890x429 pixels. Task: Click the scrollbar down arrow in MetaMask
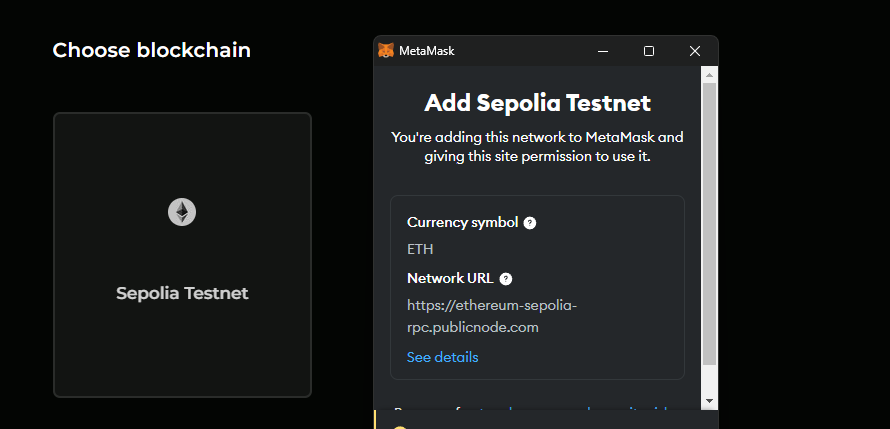tap(709, 400)
